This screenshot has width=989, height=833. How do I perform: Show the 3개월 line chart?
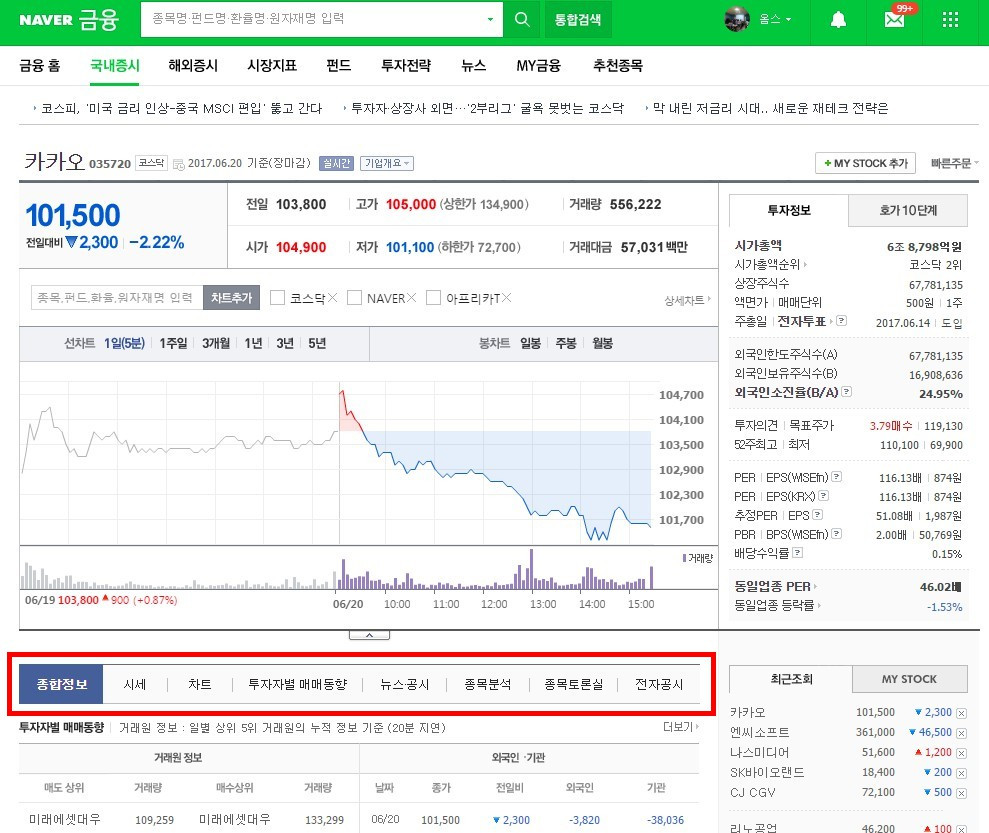click(x=216, y=343)
